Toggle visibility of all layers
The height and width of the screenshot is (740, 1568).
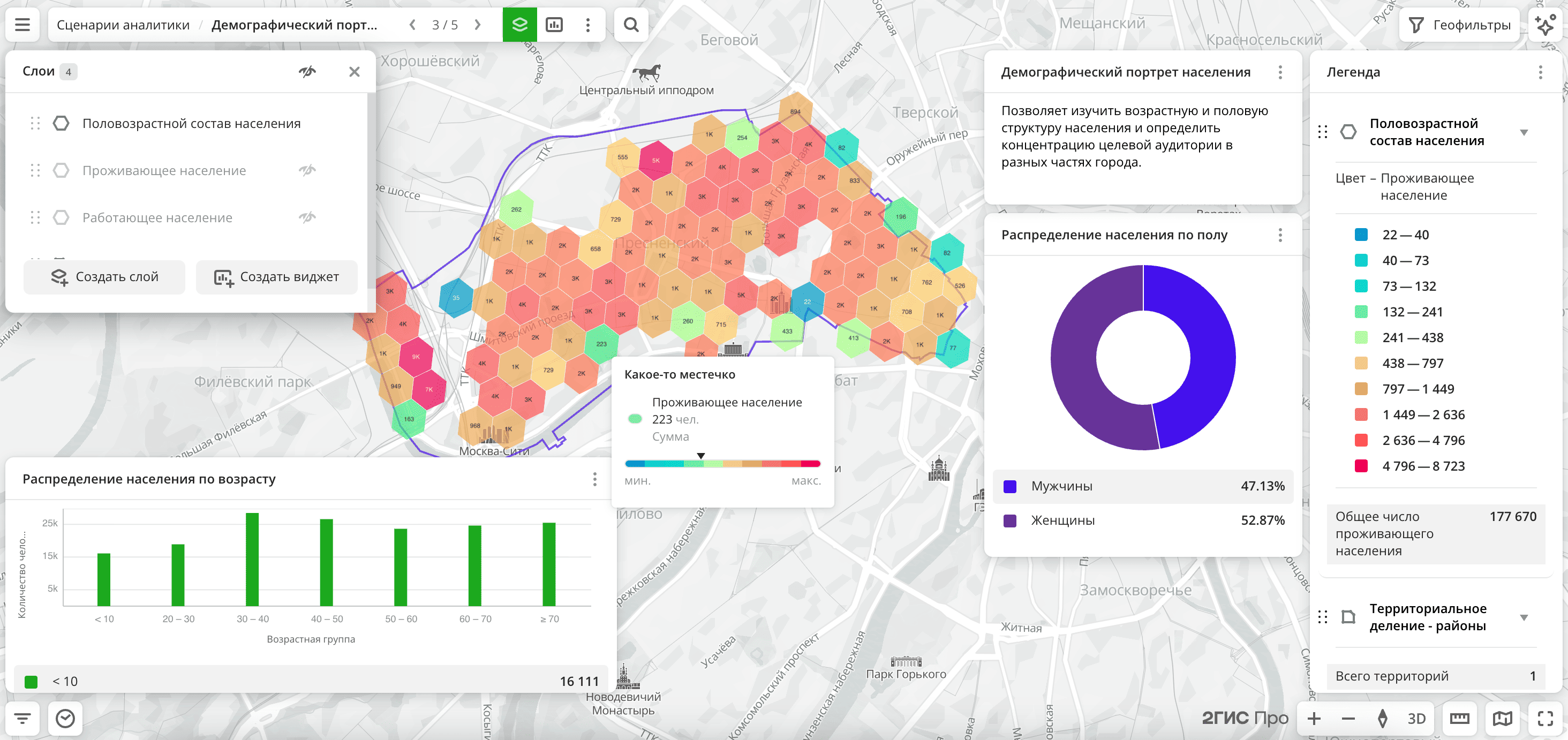(307, 72)
